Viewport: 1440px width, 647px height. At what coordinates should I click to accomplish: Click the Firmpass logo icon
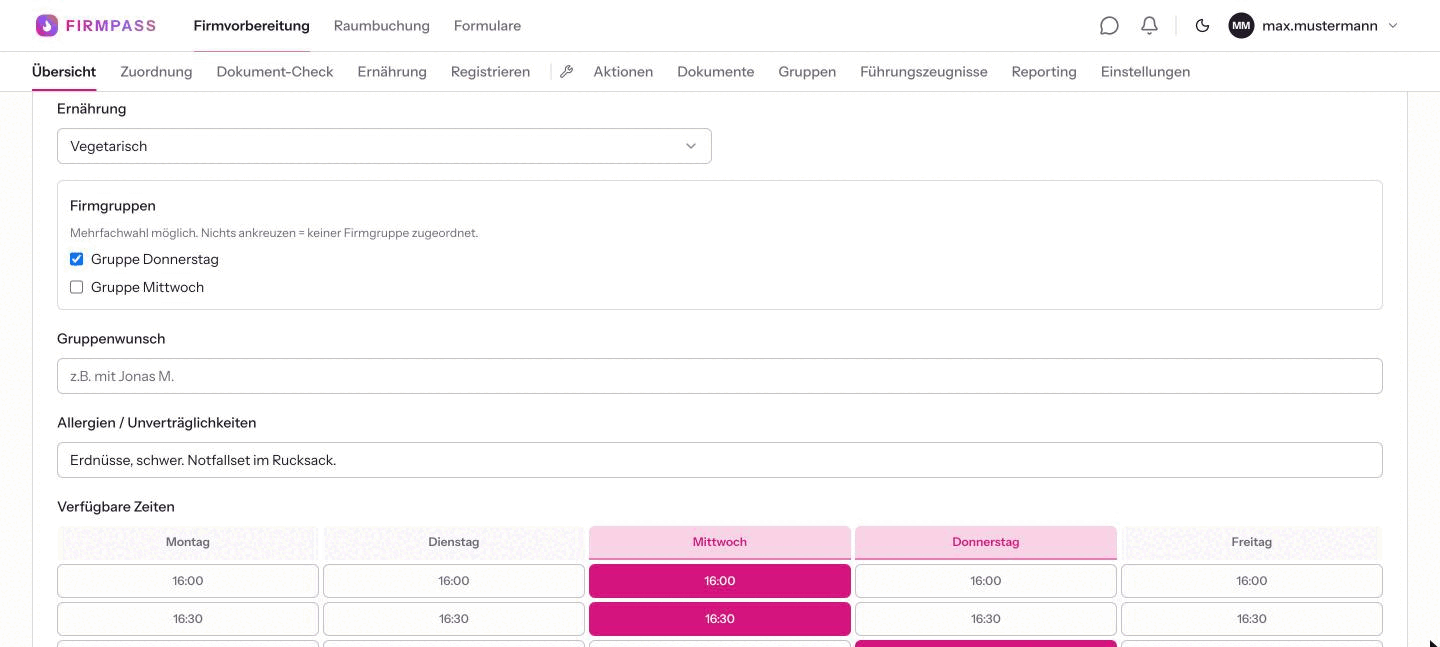pos(47,26)
